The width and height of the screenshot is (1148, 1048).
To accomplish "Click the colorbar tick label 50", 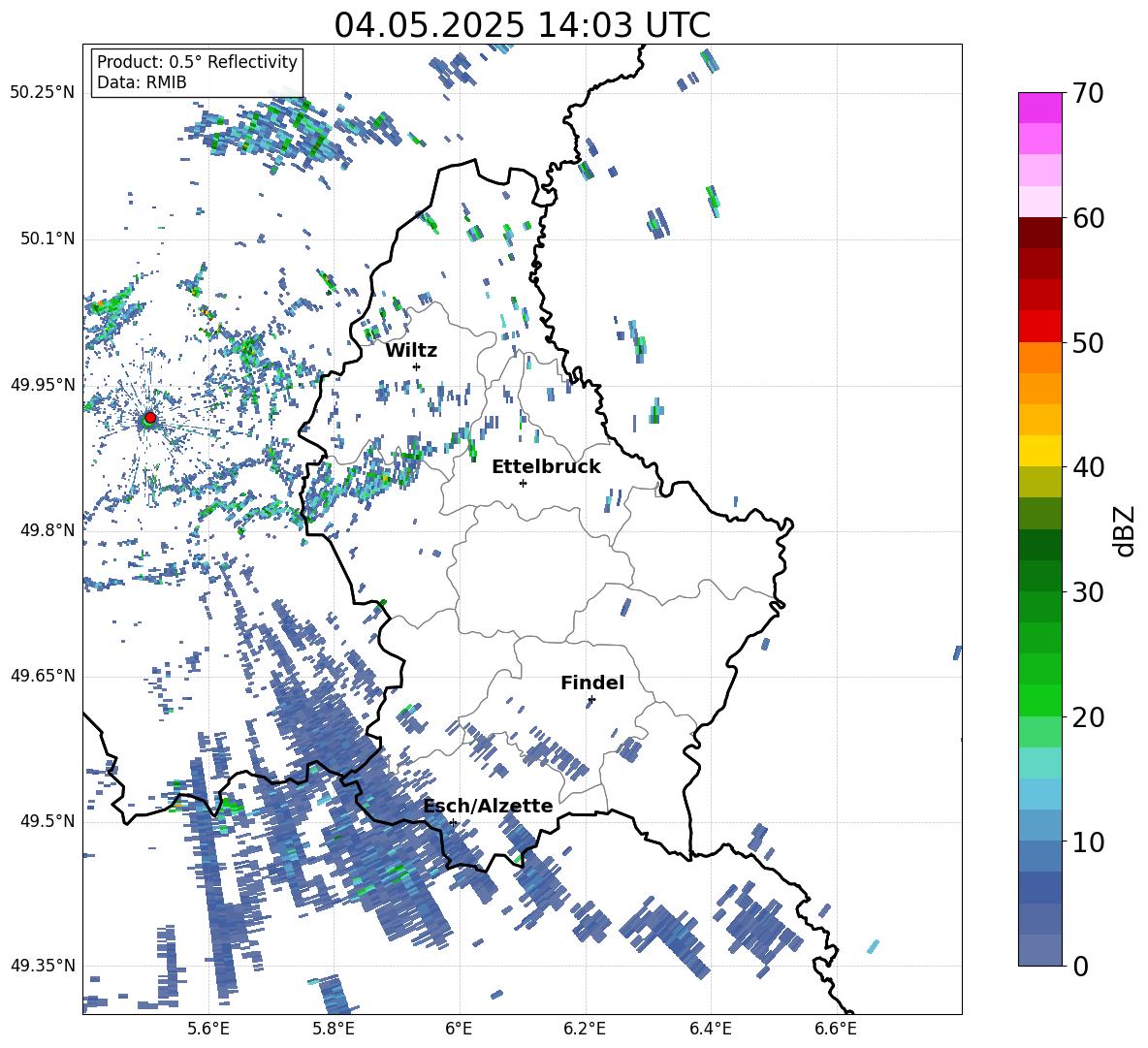I will tap(1087, 342).
